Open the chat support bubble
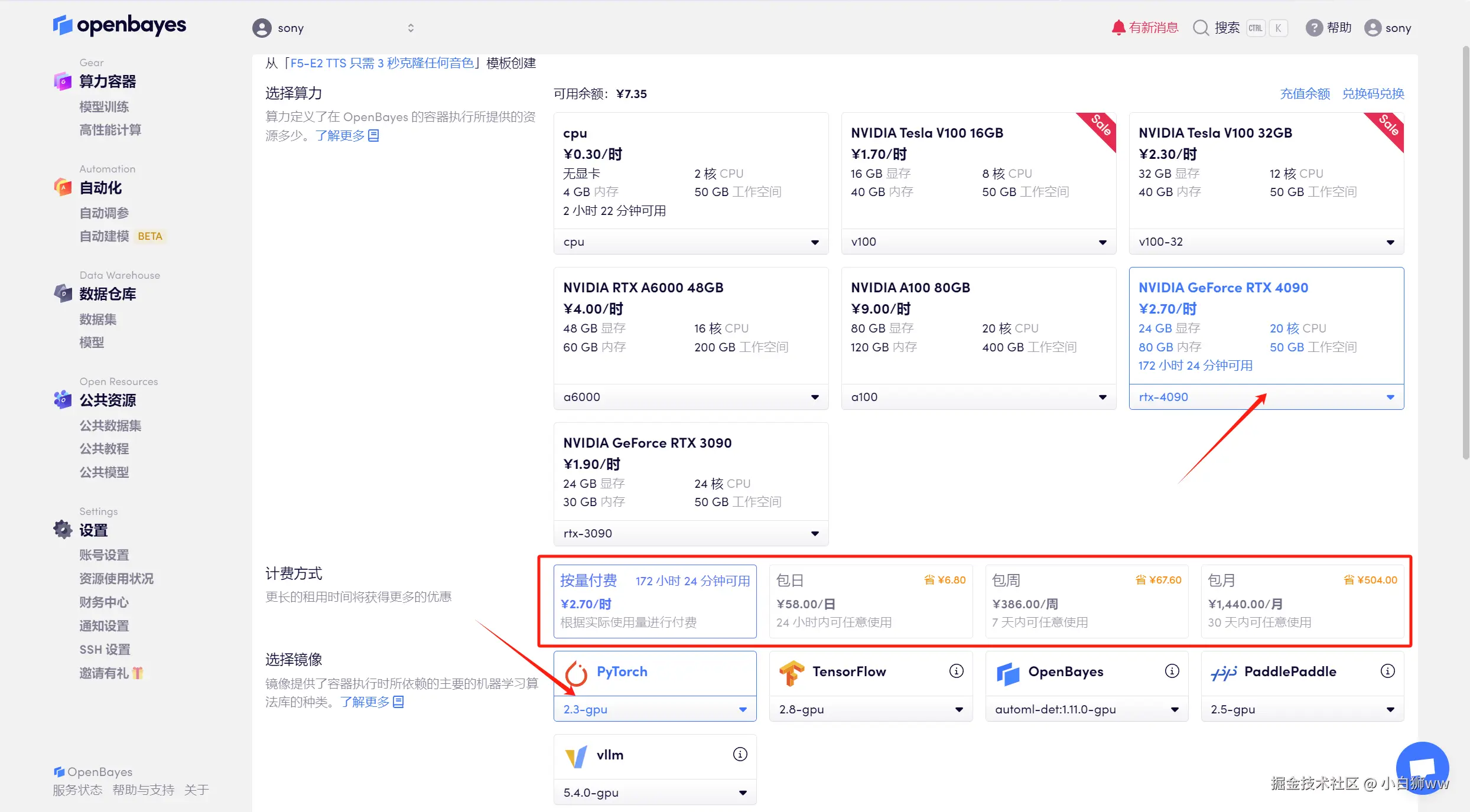The image size is (1470, 812). click(x=1422, y=768)
